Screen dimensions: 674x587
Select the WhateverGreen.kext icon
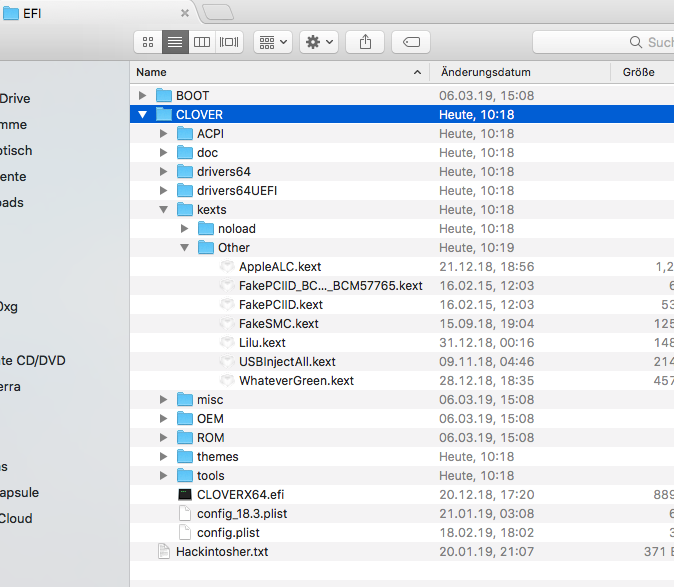[227, 380]
